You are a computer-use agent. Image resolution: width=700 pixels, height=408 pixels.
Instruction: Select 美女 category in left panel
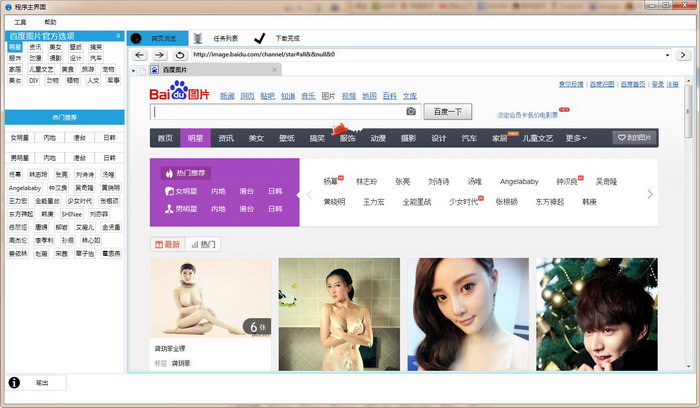pyautogui.click(x=56, y=47)
